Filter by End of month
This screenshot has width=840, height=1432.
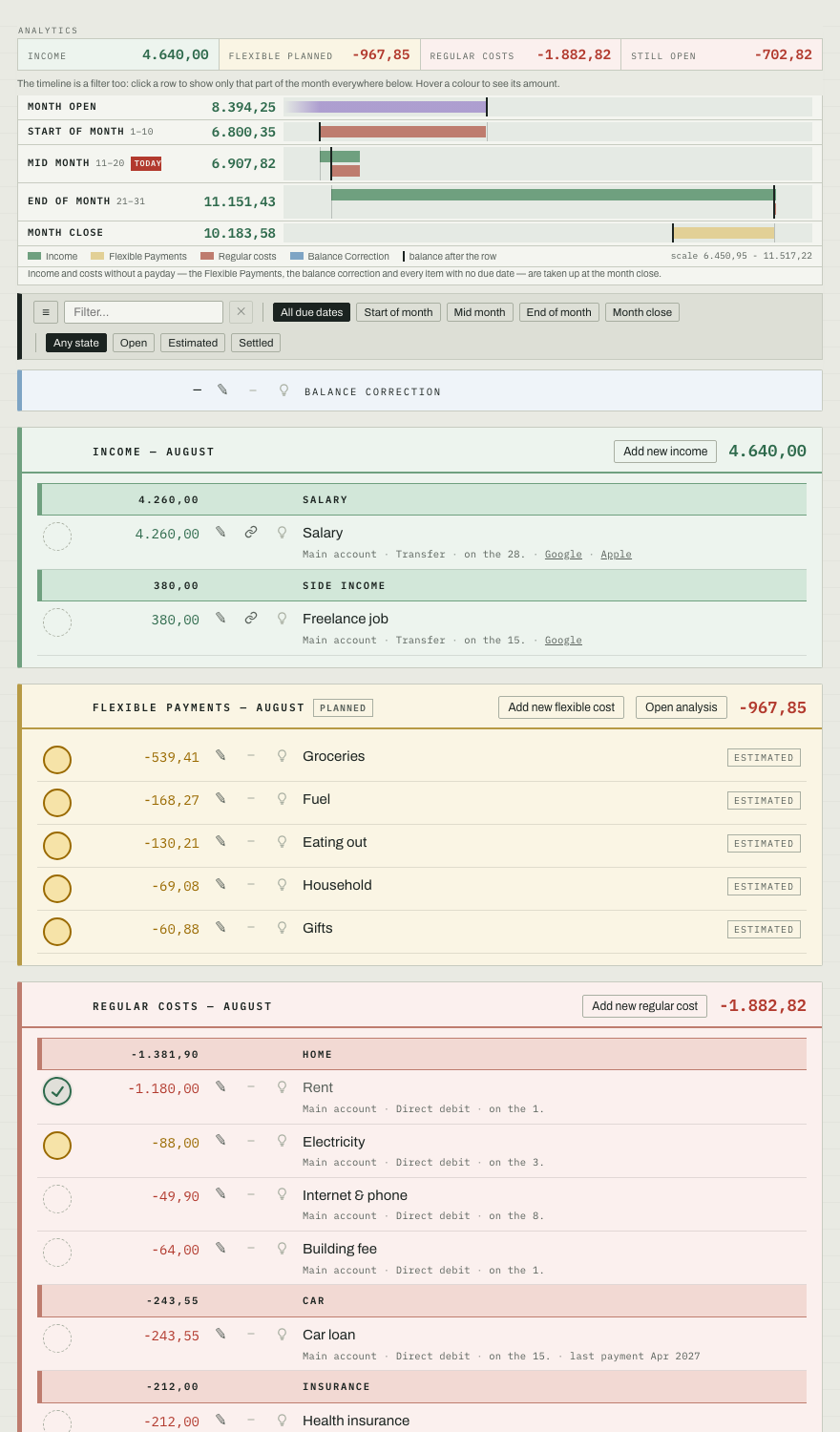(559, 312)
